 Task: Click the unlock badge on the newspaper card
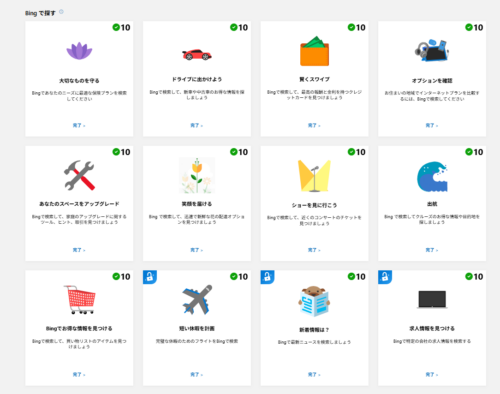267,277
